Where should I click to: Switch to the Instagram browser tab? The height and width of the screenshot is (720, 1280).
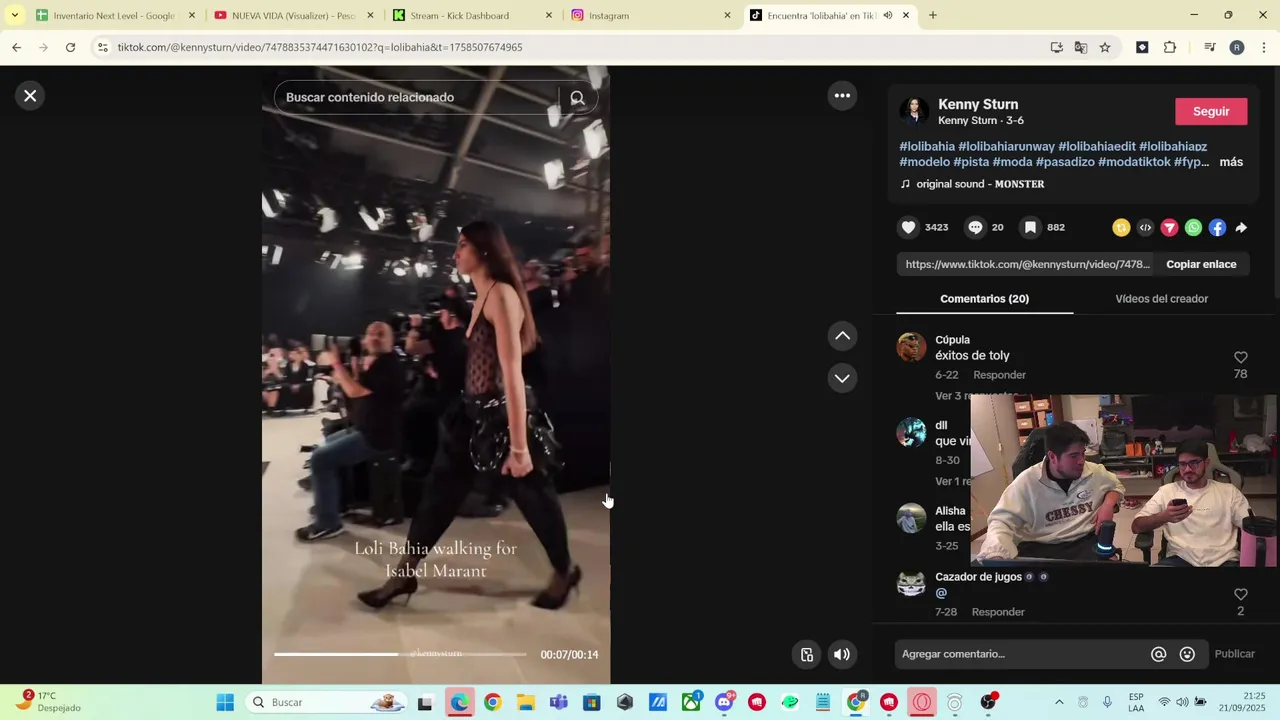pyautogui.click(x=650, y=15)
